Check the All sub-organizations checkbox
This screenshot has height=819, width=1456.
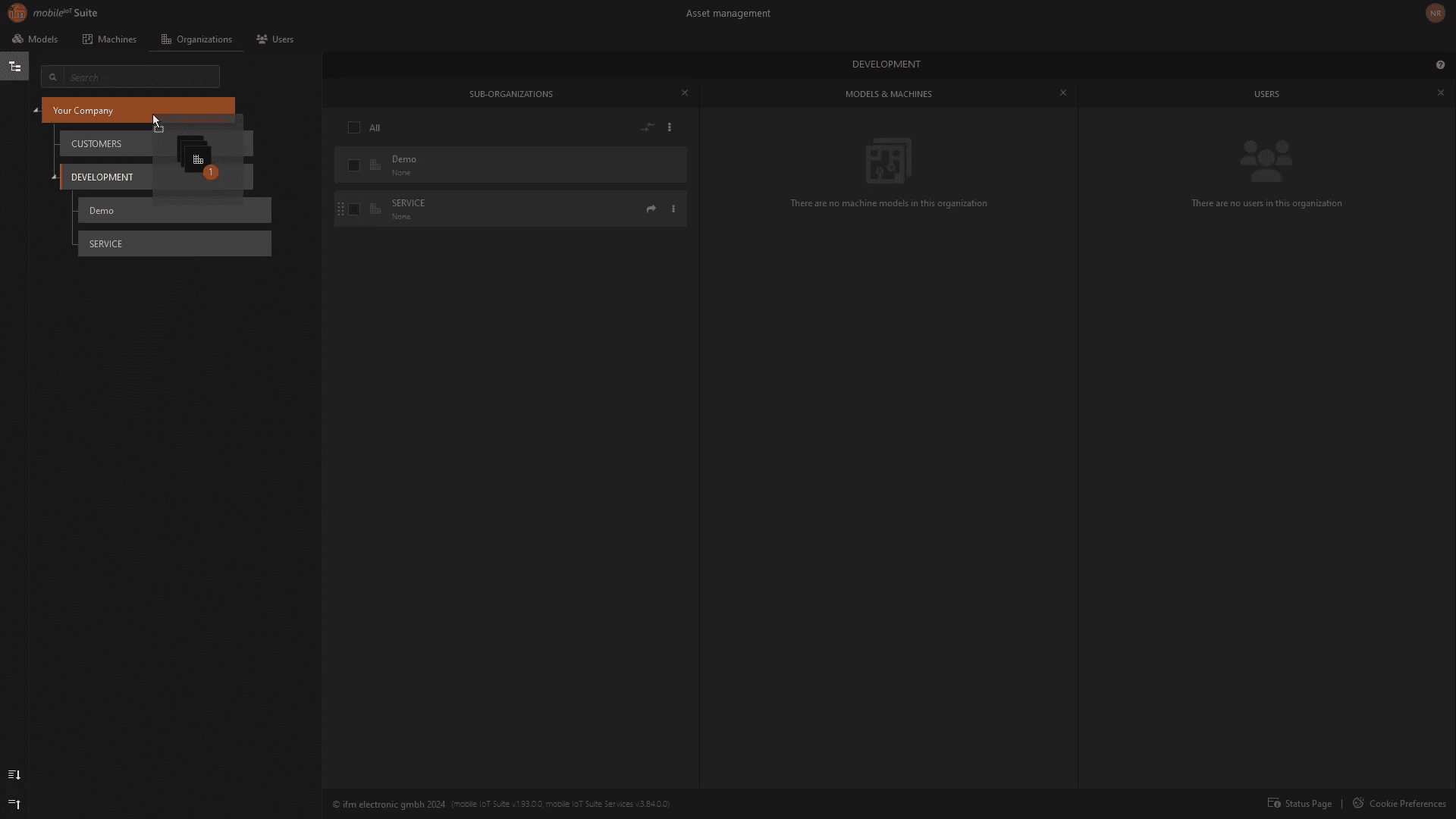coord(354,127)
